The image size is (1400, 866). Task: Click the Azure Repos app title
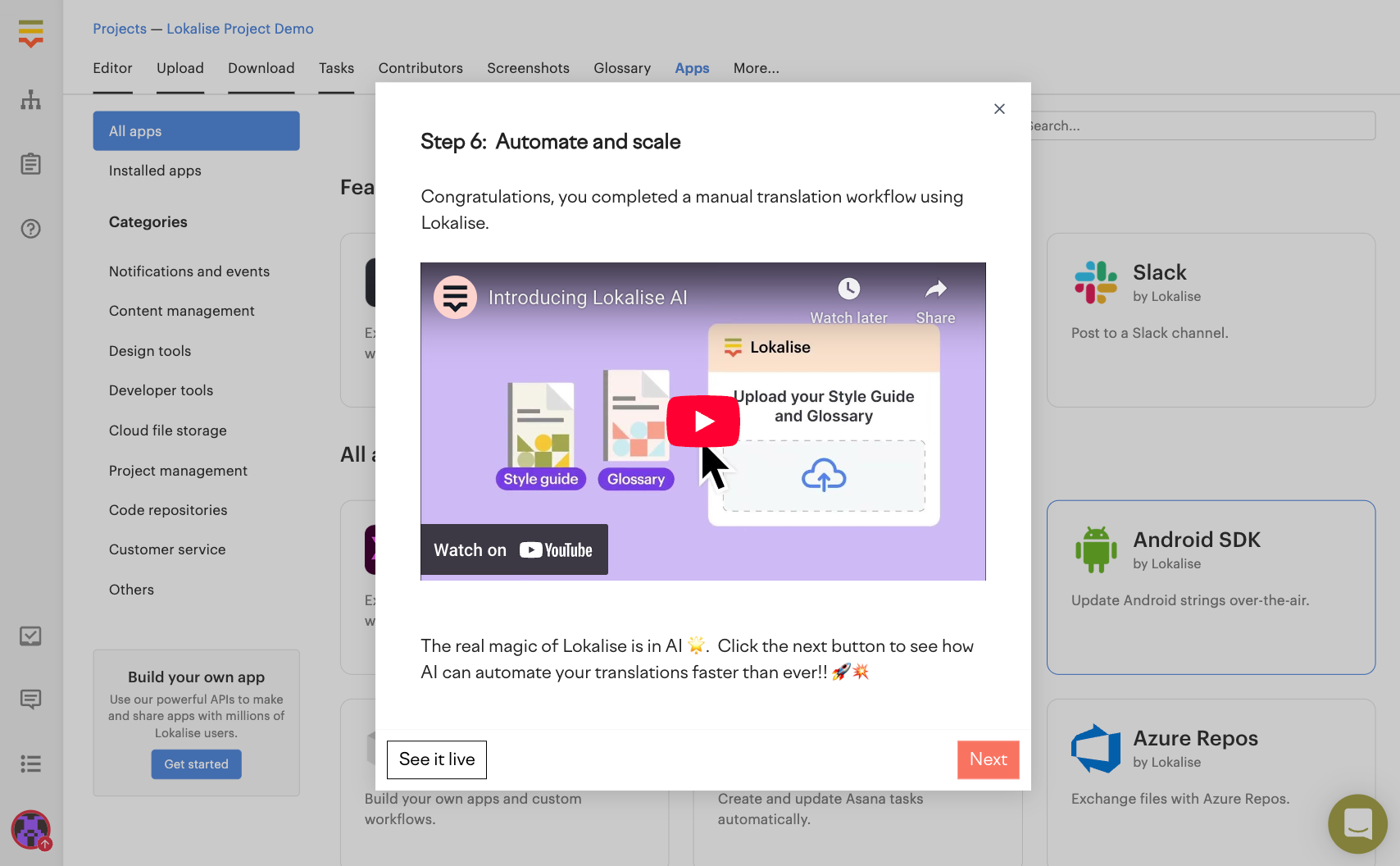(x=1196, y=738)
